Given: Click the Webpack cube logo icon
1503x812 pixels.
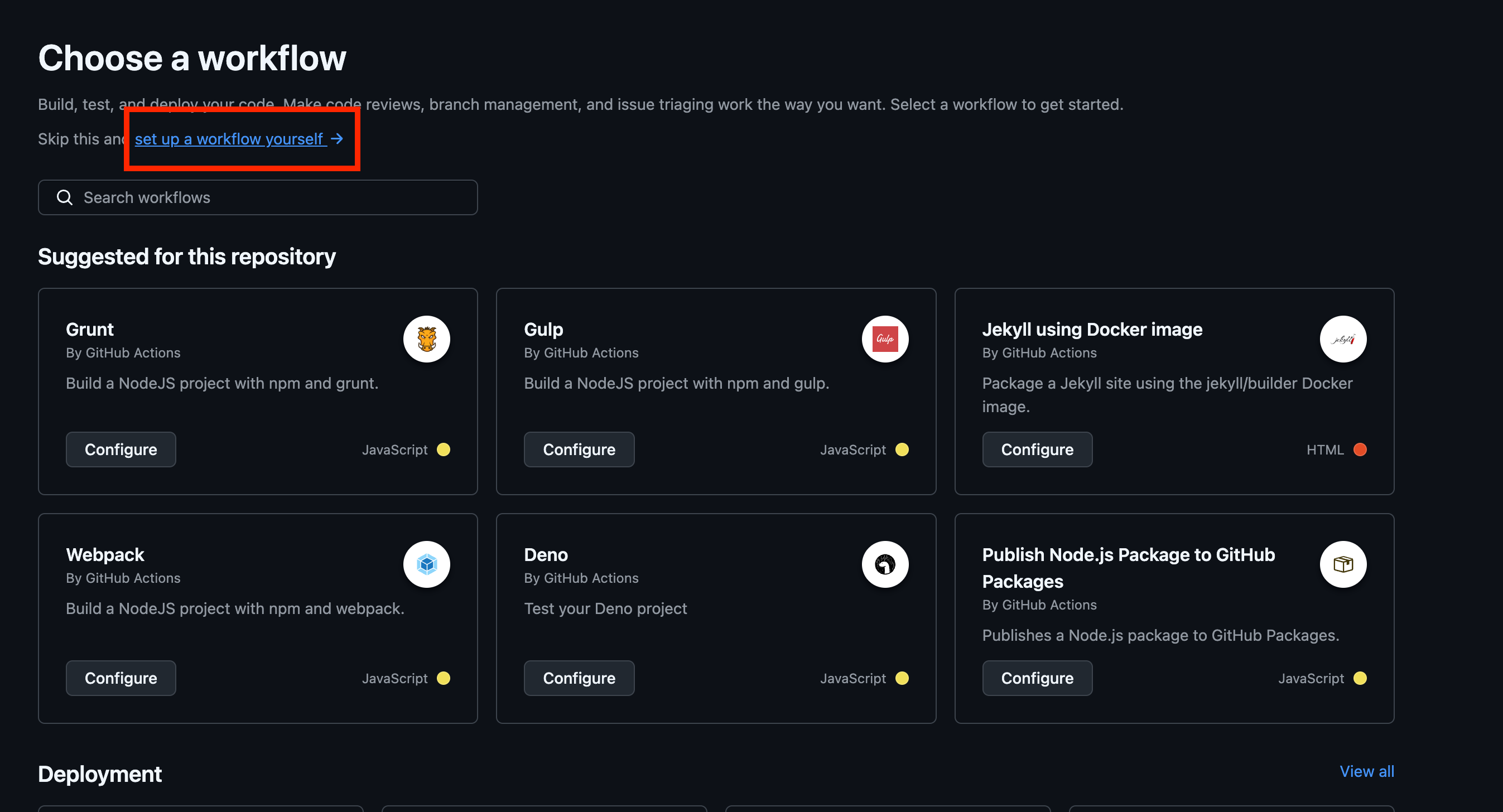Looking at the screenshot, I should [x=426, y=564].
